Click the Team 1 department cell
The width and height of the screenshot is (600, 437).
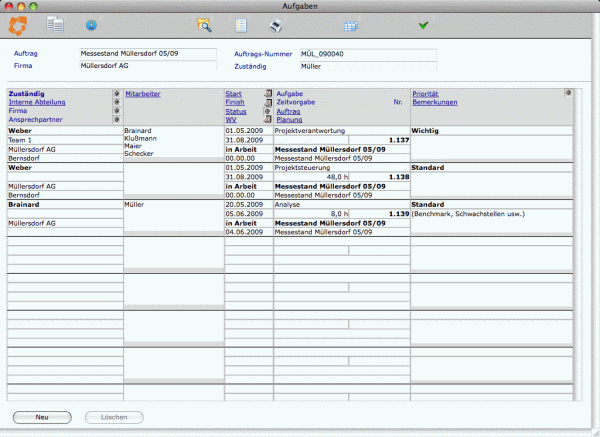(x=65, y=140)
